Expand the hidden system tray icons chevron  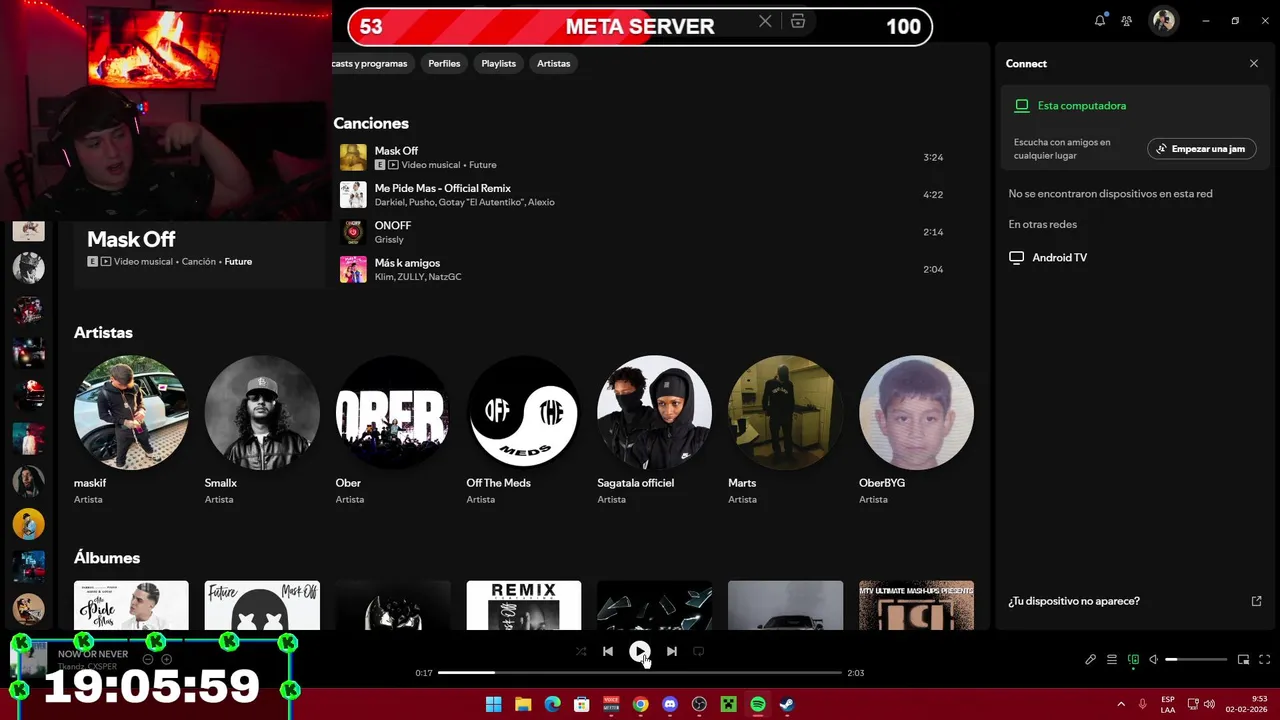pos(1120,704)
